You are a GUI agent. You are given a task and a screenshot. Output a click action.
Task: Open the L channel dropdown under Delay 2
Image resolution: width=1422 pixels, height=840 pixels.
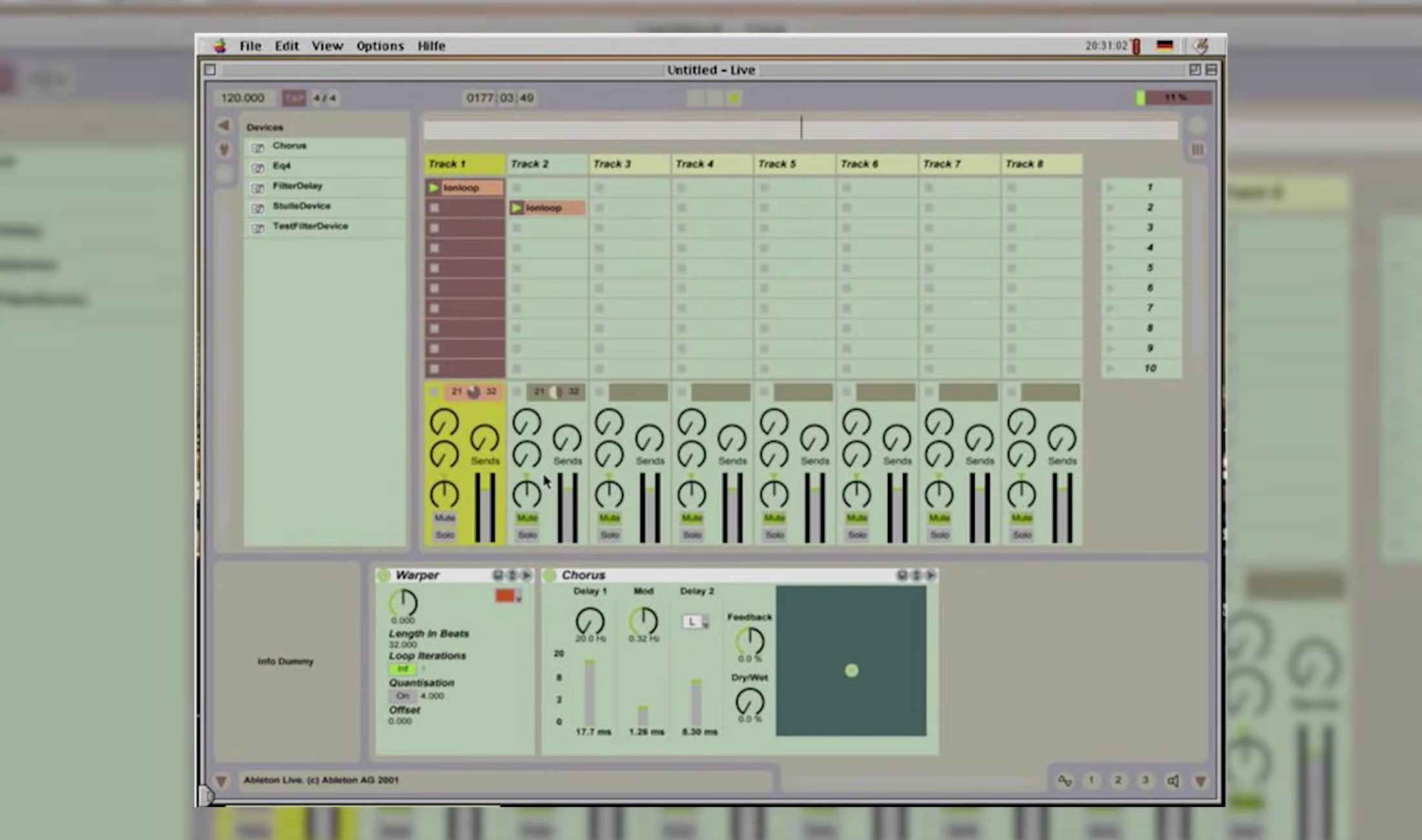click(695, 620)
